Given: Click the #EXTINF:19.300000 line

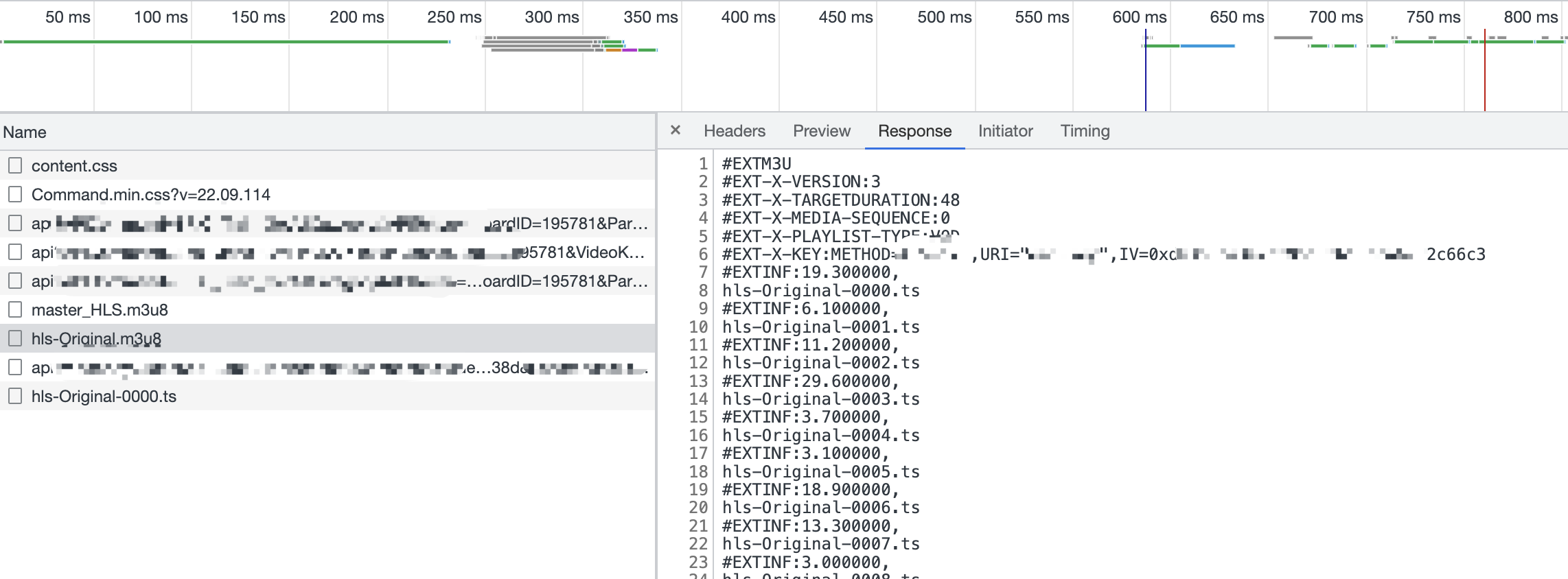Looking at the screenshot, I should 811,272.
